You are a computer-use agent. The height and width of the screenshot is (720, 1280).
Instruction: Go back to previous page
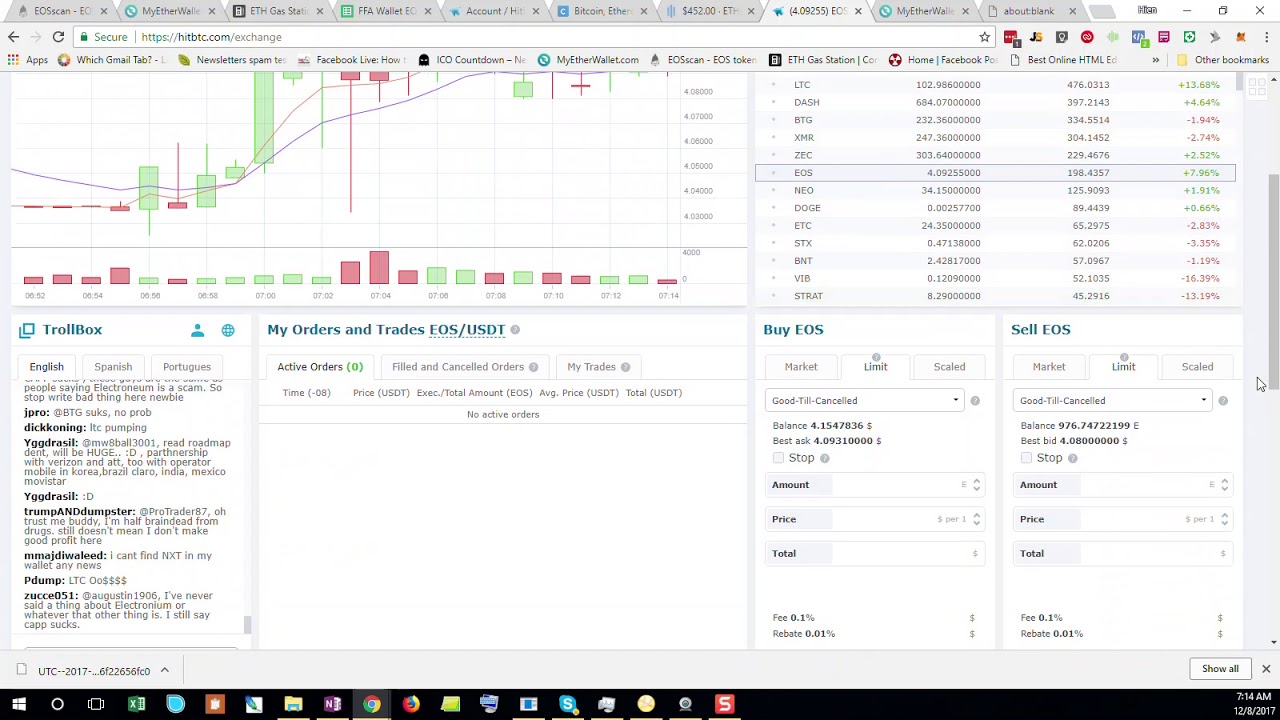point(13,37)
